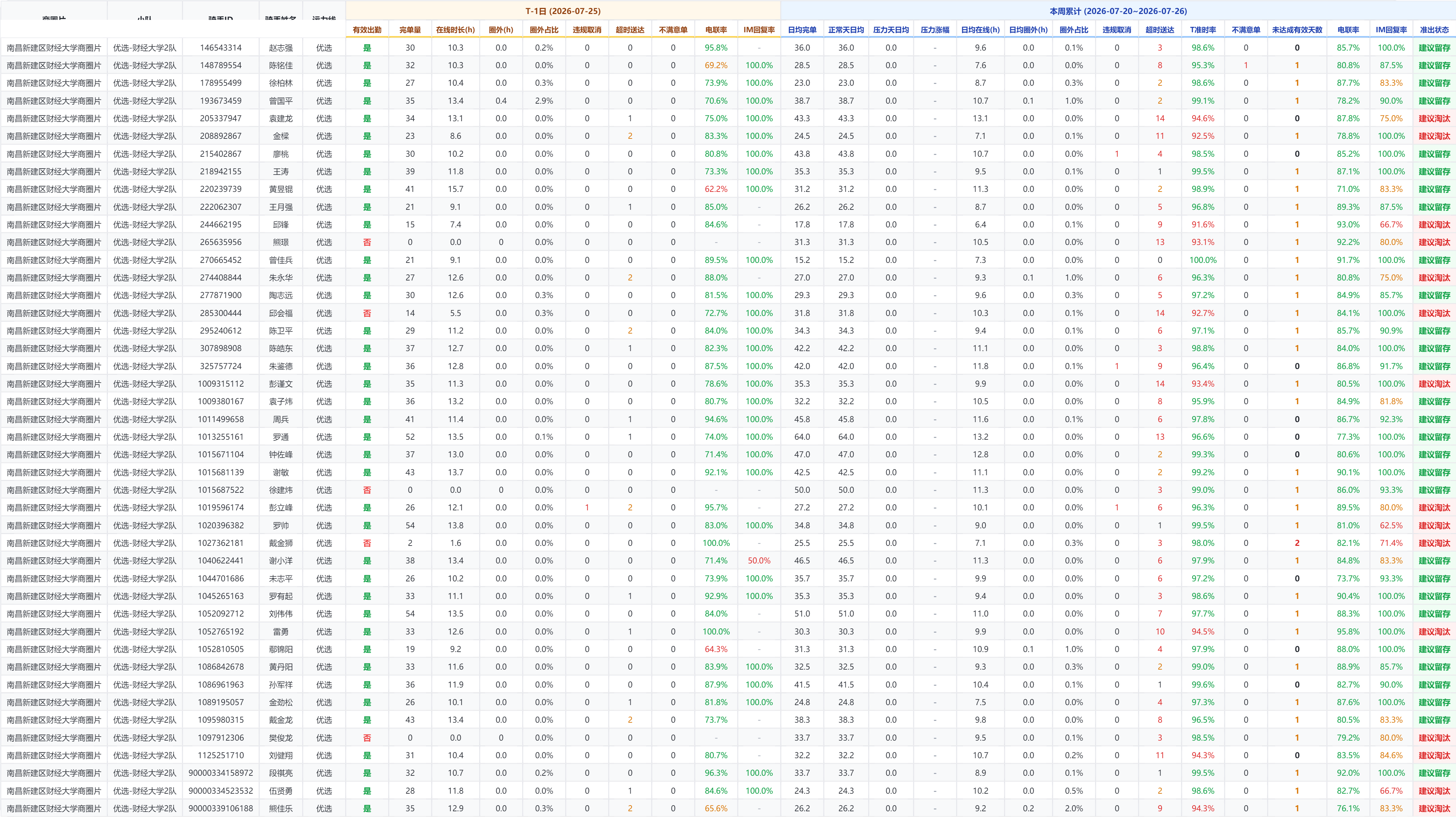The height and width of the screenshot is (817, 1456).
Task: Click 刘健翔's weekly IM回复率 84.6%
Action: coord(1391,755)
